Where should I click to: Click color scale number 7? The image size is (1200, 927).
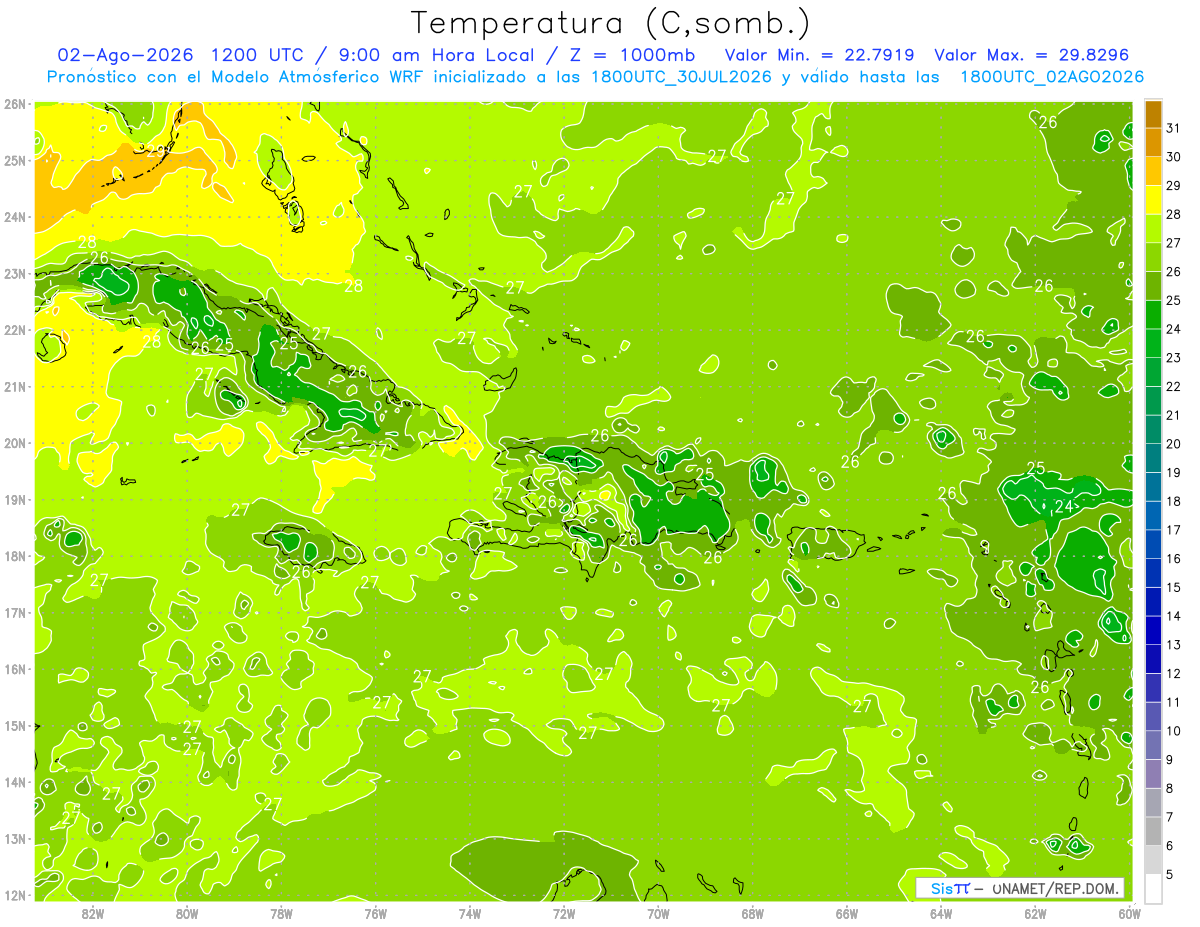point(1170,817)
